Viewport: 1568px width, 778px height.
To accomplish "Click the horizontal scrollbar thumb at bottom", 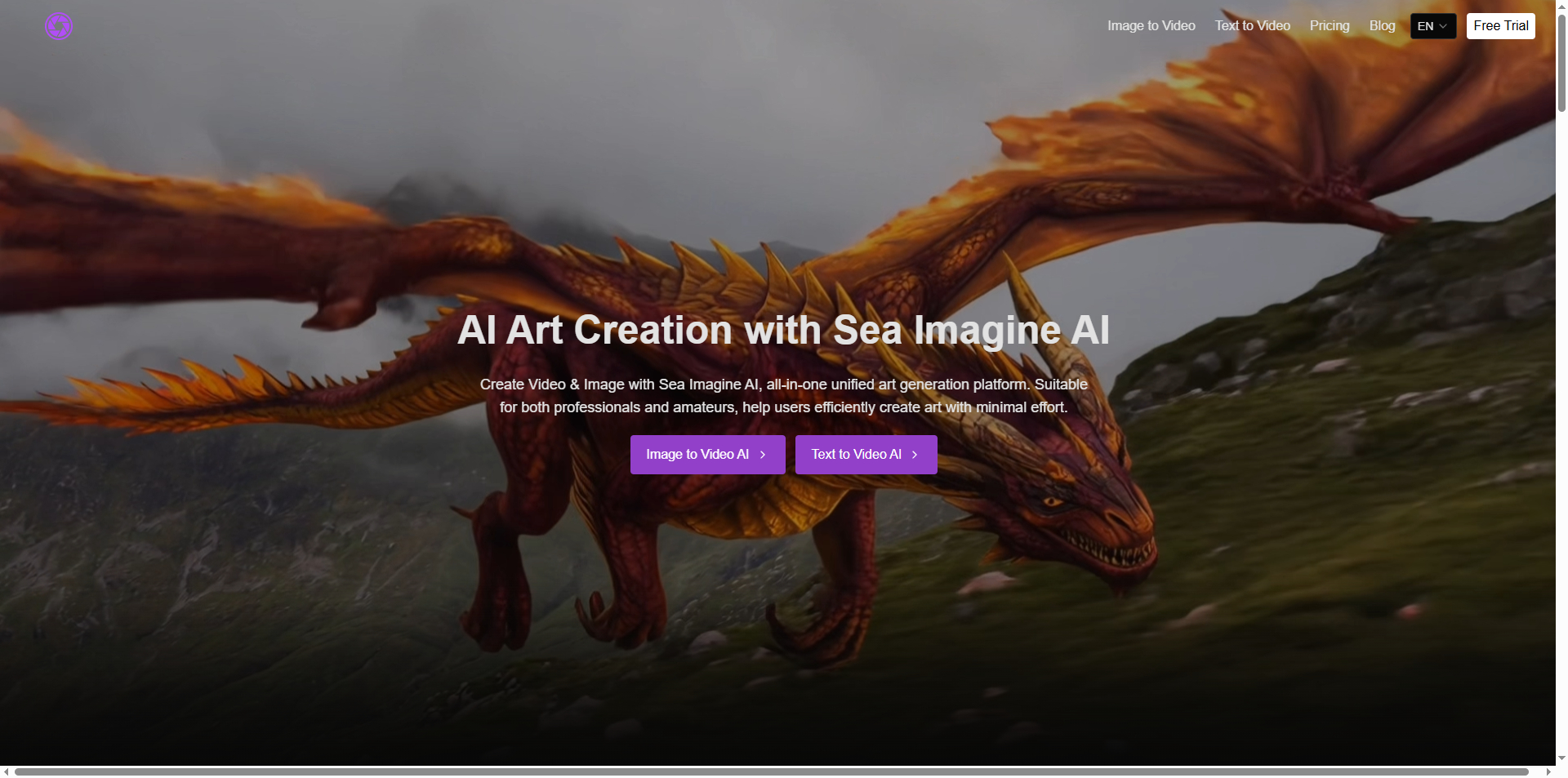I will pyautogui.click(x=772, y=771).
